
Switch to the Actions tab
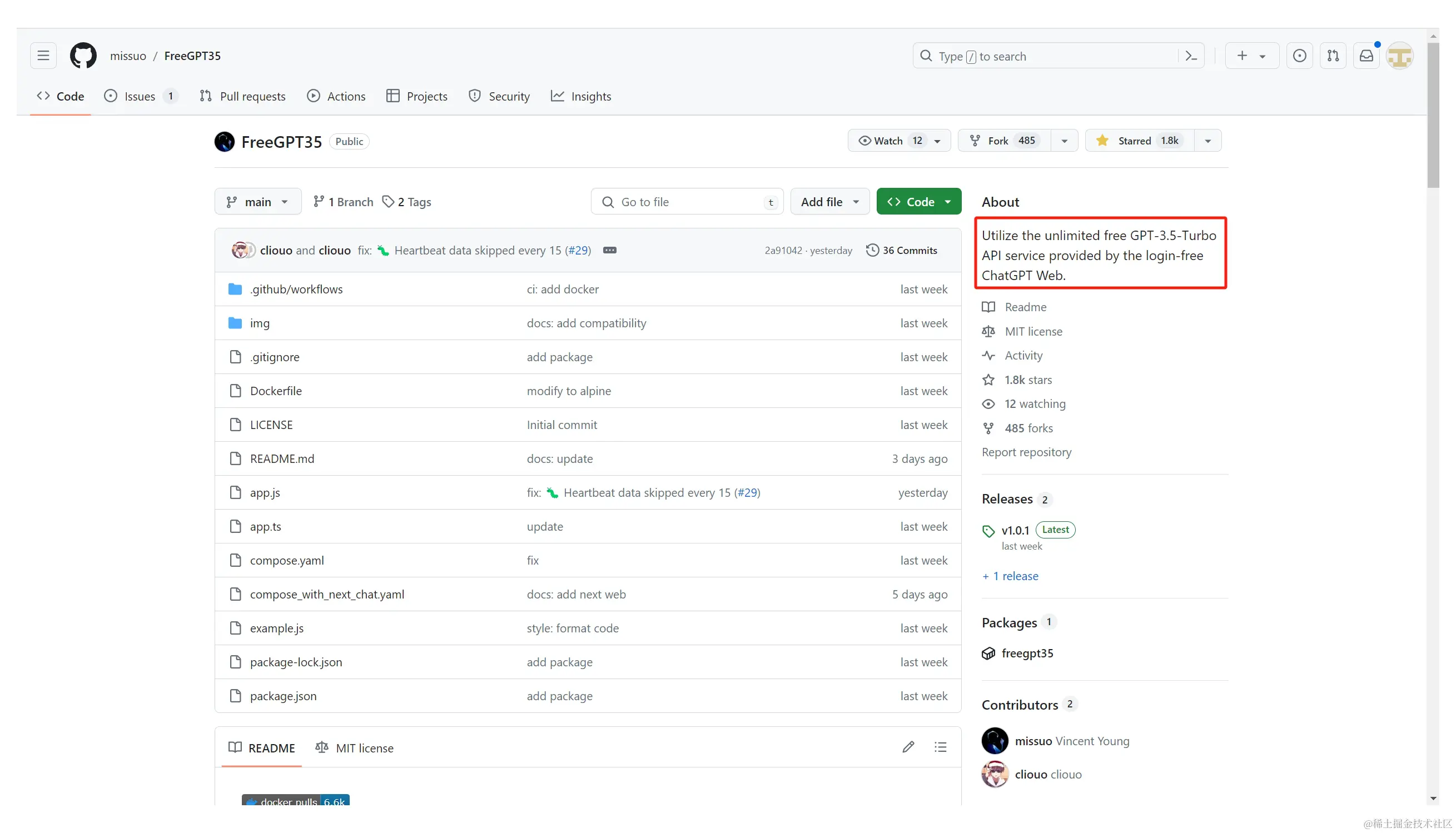pyautogui.click(x=336, y=96)
